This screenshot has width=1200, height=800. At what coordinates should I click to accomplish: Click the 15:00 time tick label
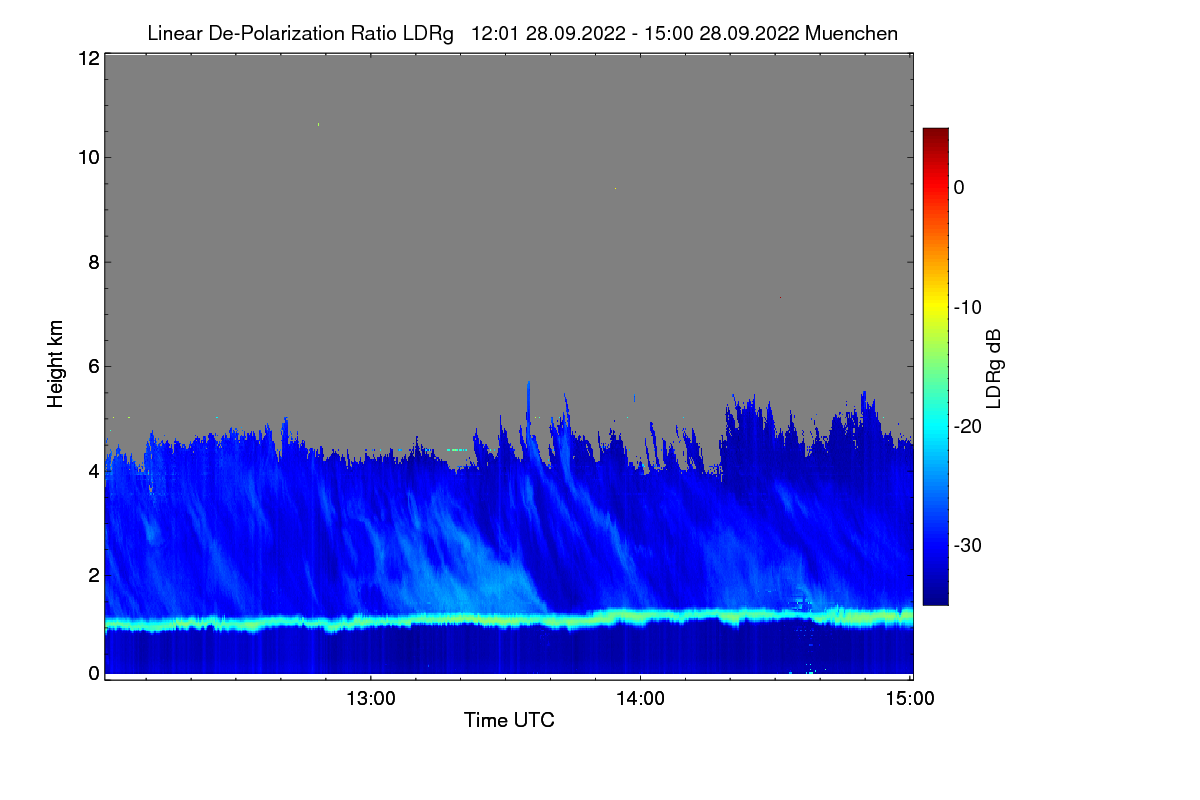tap(910, 699)
